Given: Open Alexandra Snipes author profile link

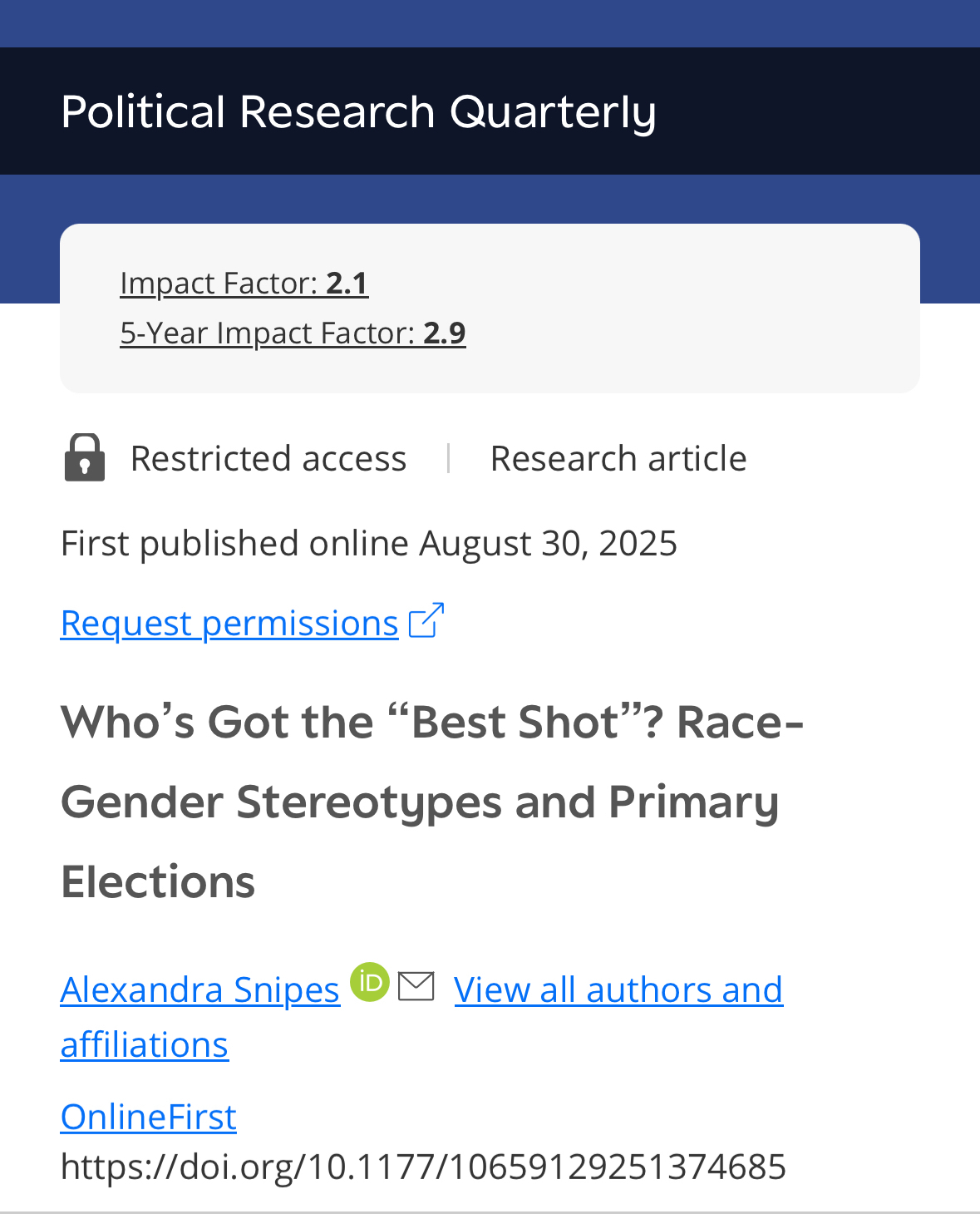Looking at the screenshot, I should (x=200, y=990).
